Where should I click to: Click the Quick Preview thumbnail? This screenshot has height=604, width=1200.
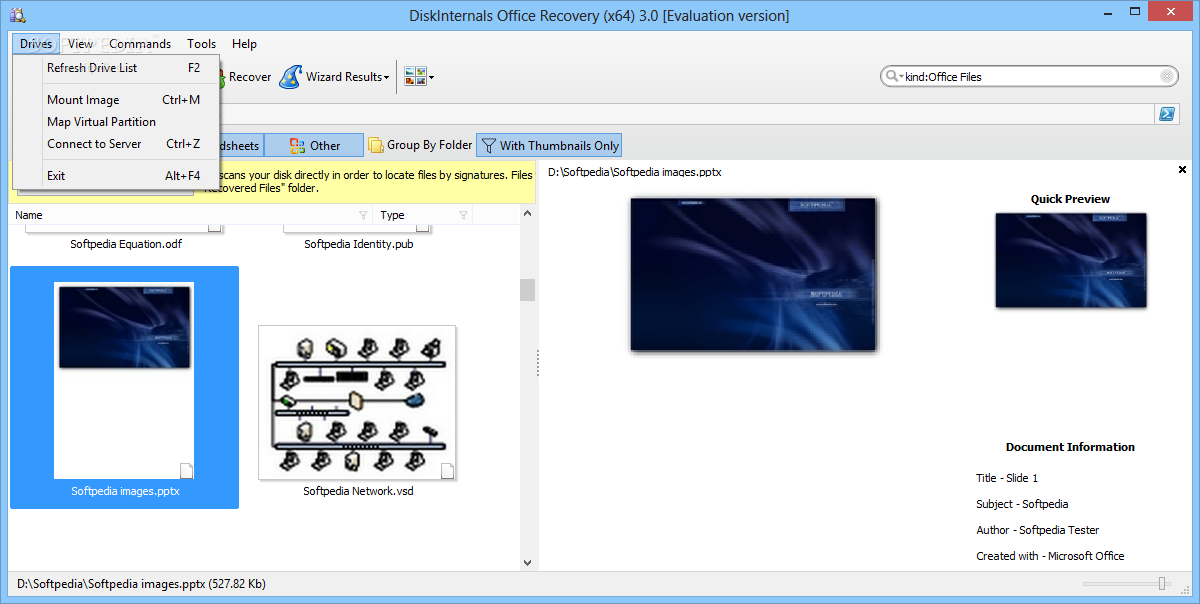tap(1071, 260)
